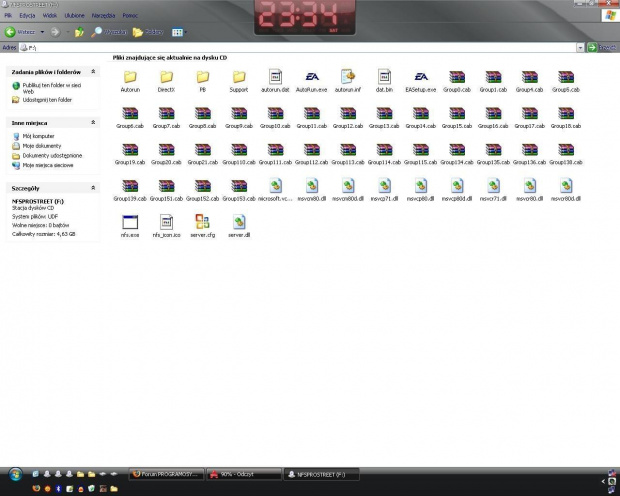The height and width of the screenshot is (496, 620).
Task: Open the address bar dropdown
Action: point(579,47)
